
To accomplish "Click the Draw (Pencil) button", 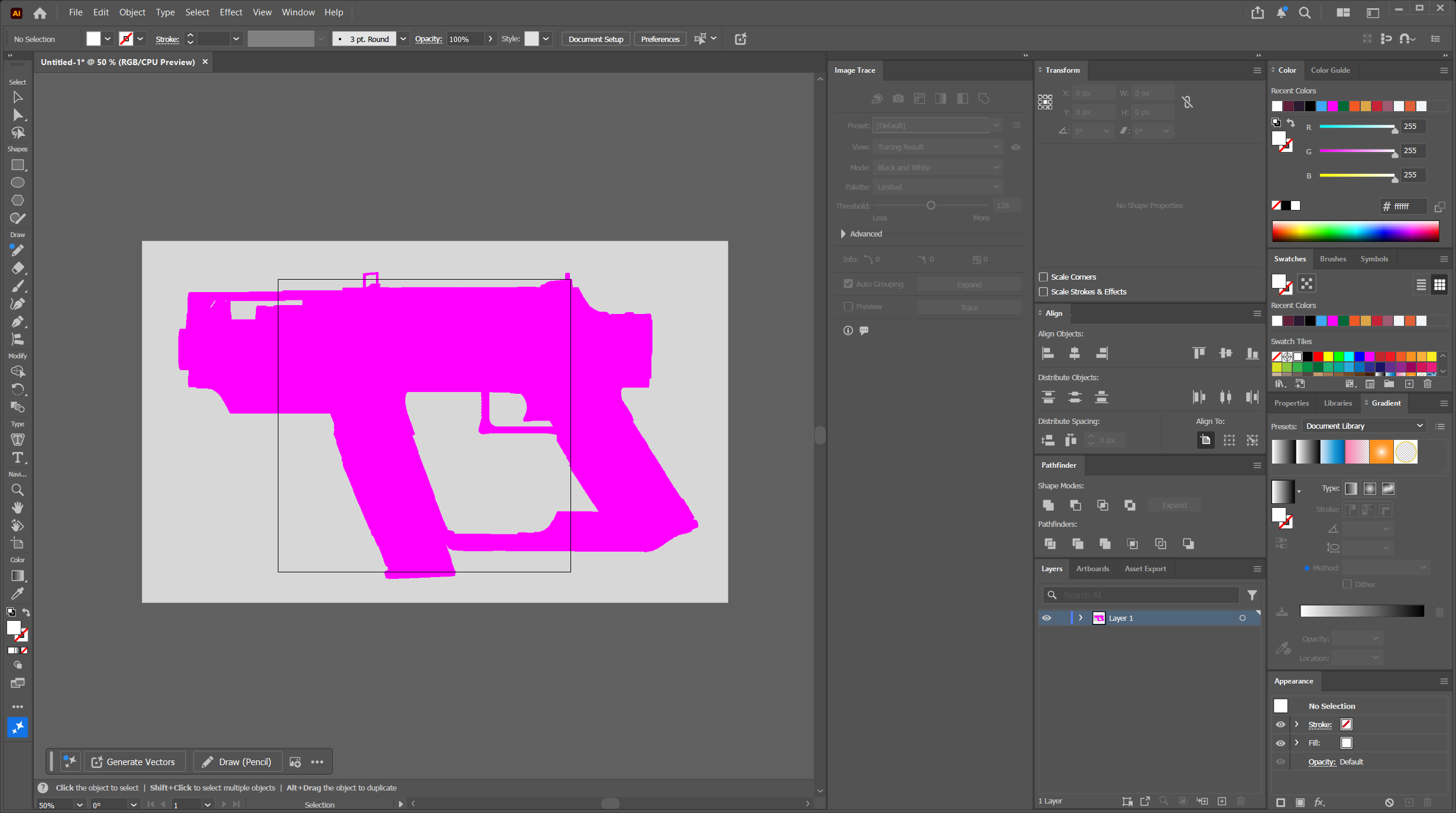I will pos(237,762).
